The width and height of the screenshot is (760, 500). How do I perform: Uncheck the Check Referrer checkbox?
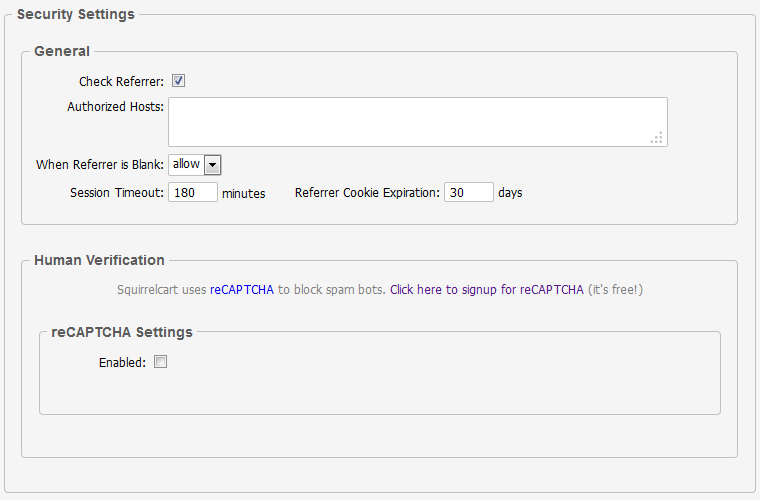(178, 81)
